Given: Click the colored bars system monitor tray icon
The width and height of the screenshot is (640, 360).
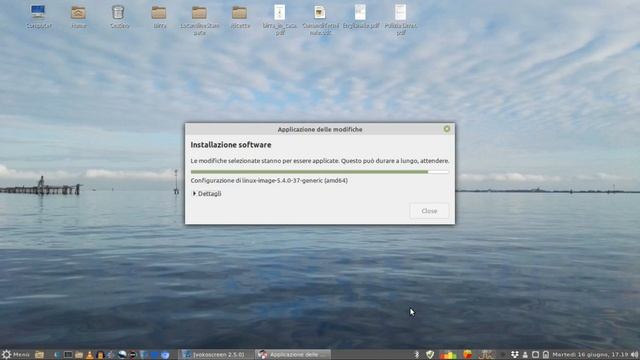Looking at the screenshot, I should pyautogui.click(x=448, y=355).
